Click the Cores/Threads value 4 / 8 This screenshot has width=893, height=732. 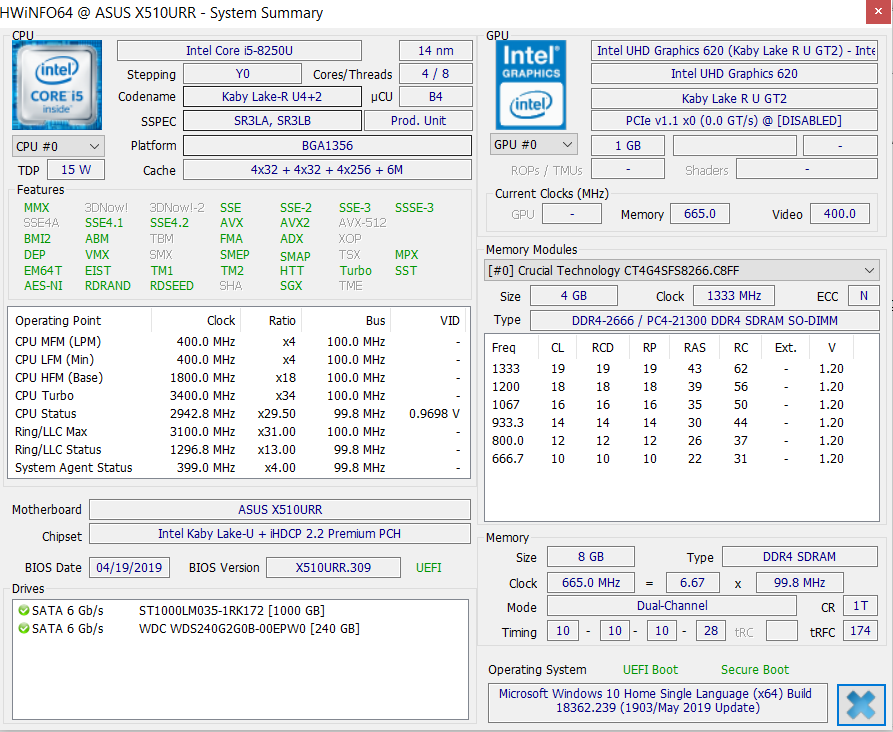click(x=436, y=74)
